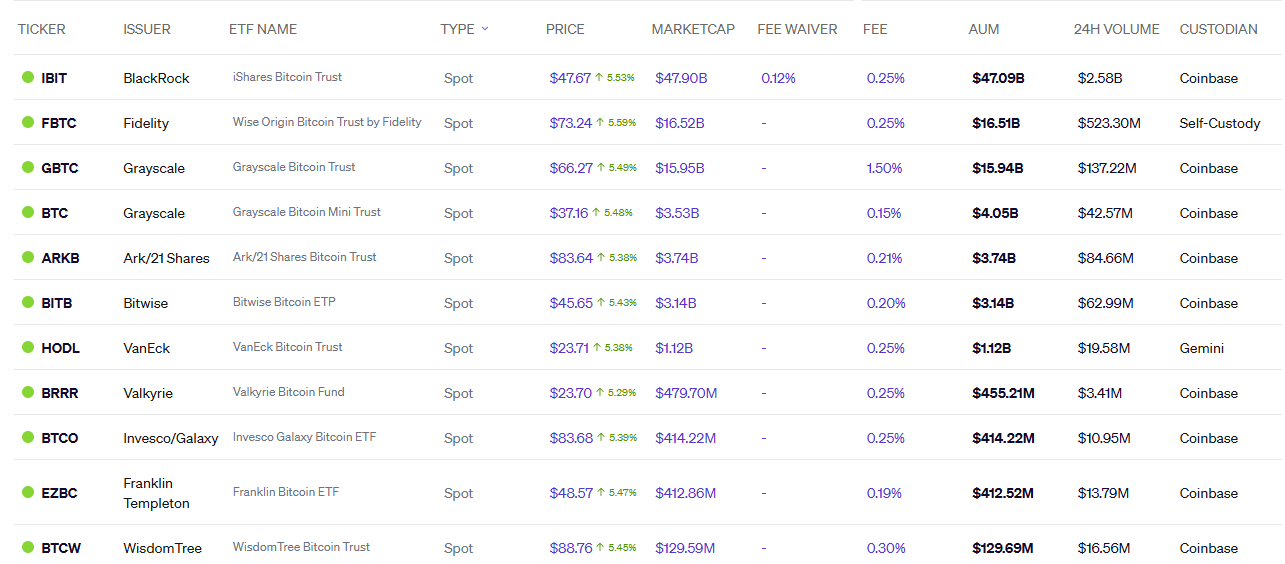The image size is (1285, 564).
Task: Click IBIT fee waiver value 0.12%
Action: 778,78
